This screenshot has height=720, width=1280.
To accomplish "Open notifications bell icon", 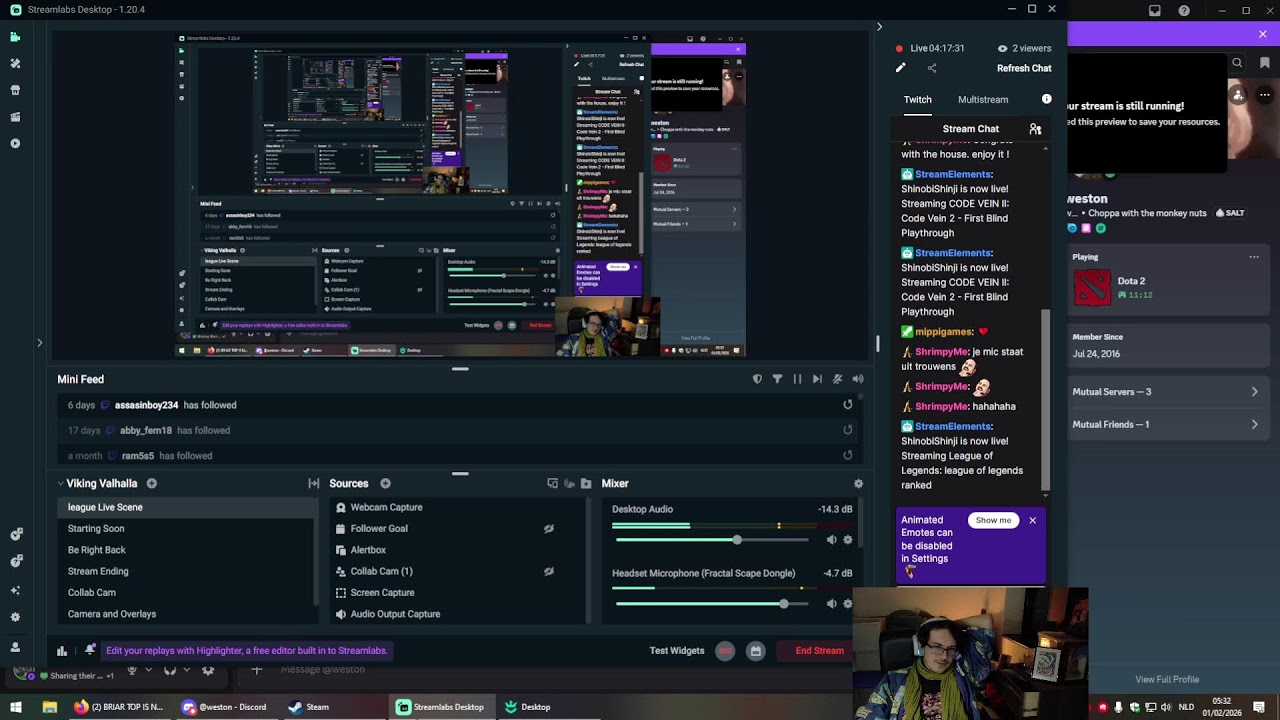I will 90,650.
